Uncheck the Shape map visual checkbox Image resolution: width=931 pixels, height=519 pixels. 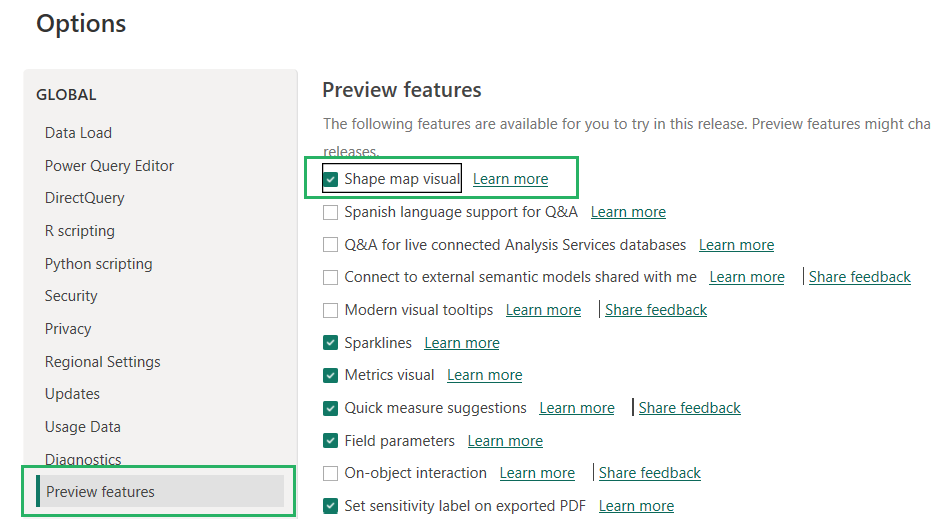tap(331, 179)
